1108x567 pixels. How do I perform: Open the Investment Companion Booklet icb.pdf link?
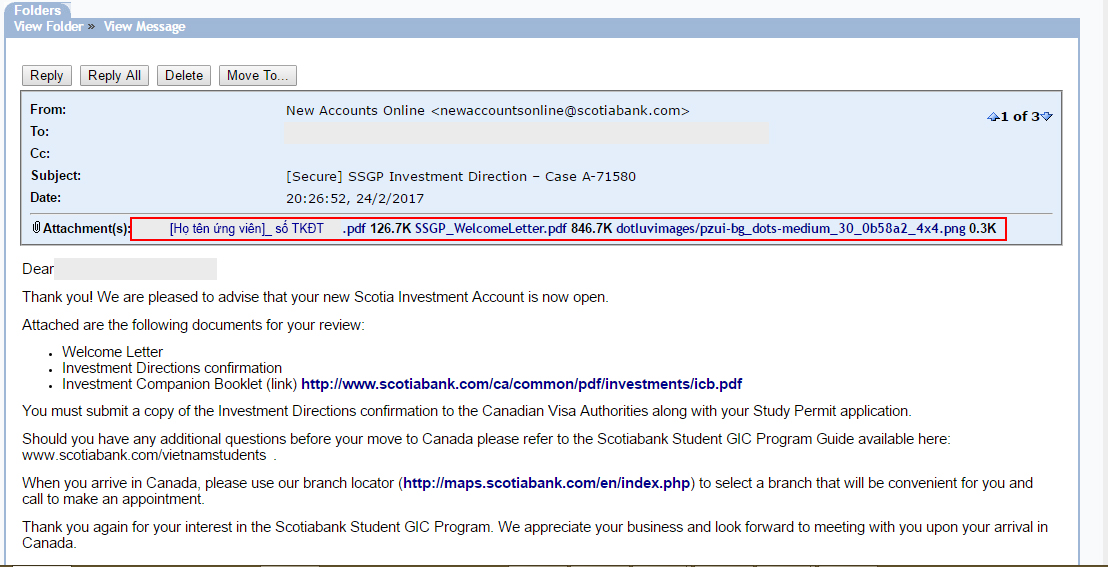[x=521, y=384]
